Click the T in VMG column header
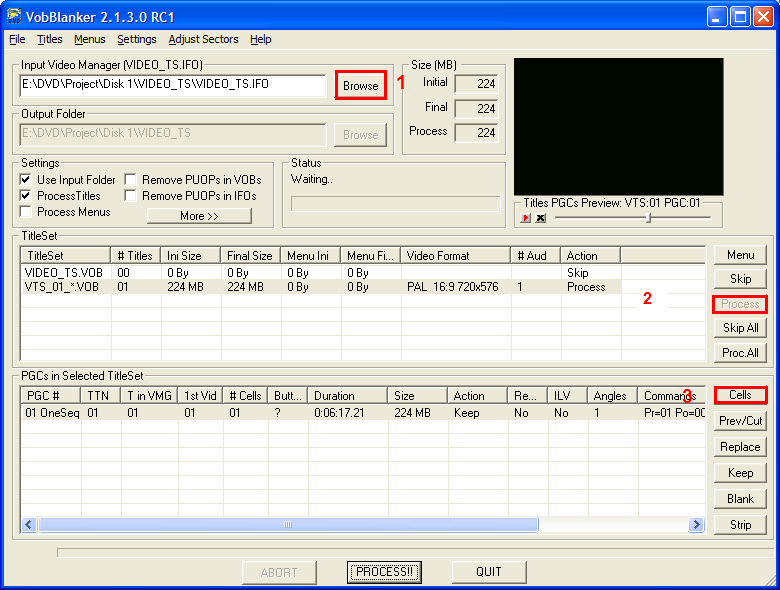 (x=149, y=396)
